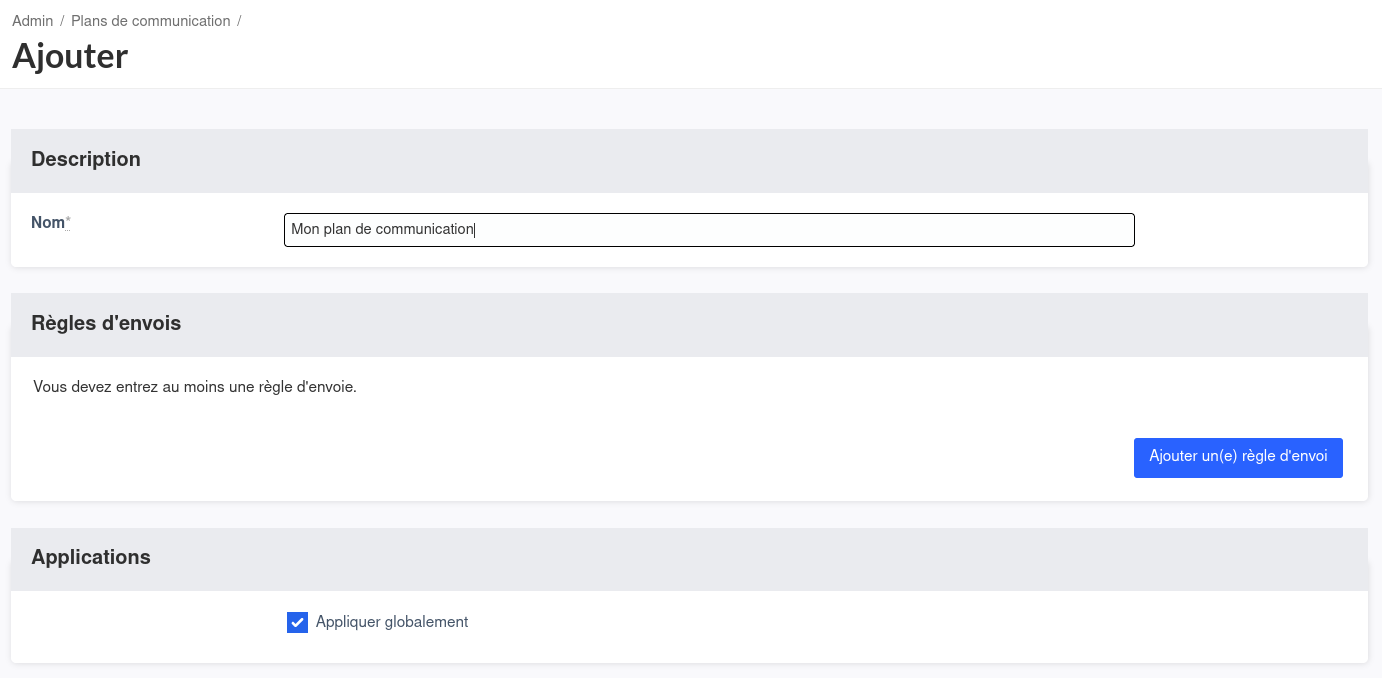
Task: Click the blue check mark icon
Action: pyautogui.click(x=297, y=623)
